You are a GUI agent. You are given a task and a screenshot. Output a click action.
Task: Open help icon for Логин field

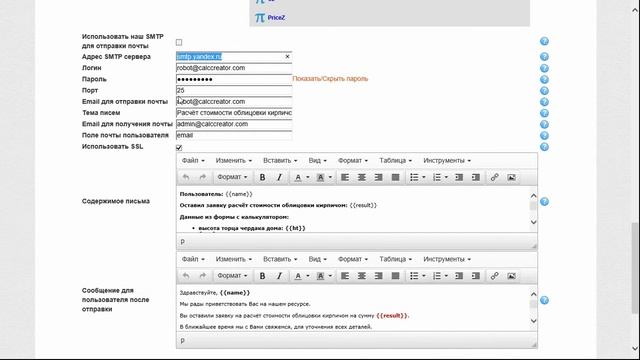click(544, 68)
